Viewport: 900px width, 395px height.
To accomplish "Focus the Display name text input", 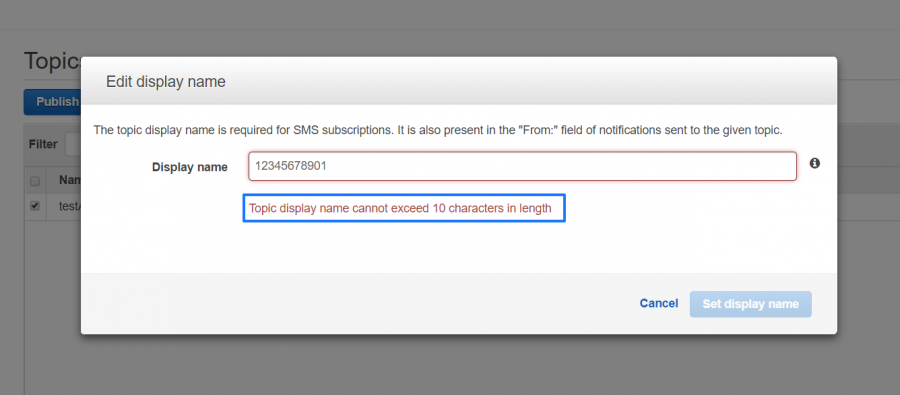I will click(x=522, y=166).
